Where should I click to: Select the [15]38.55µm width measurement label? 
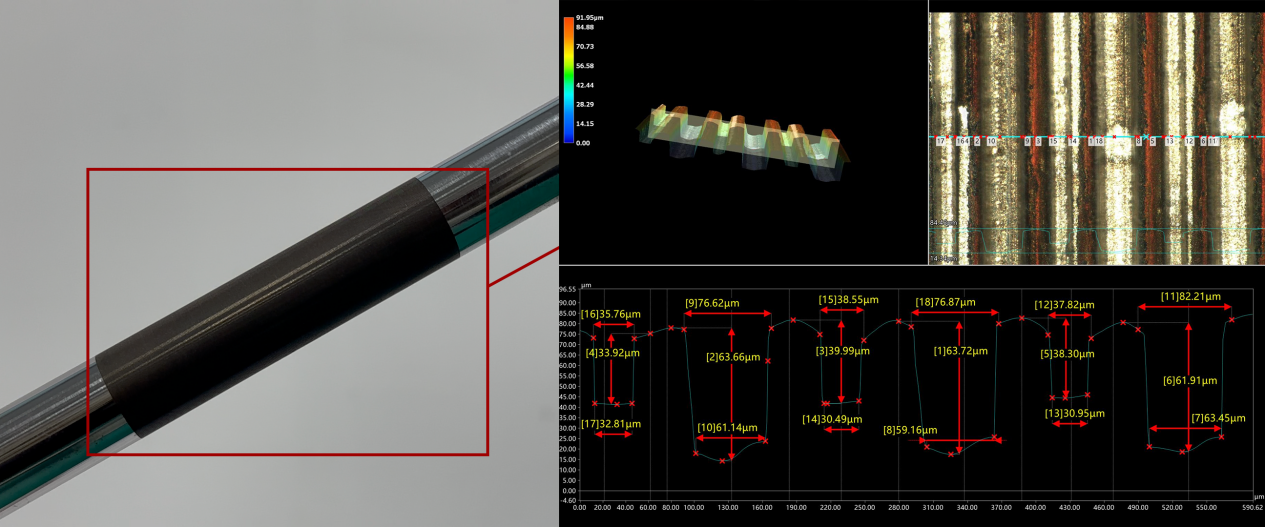tap(848, 300)
